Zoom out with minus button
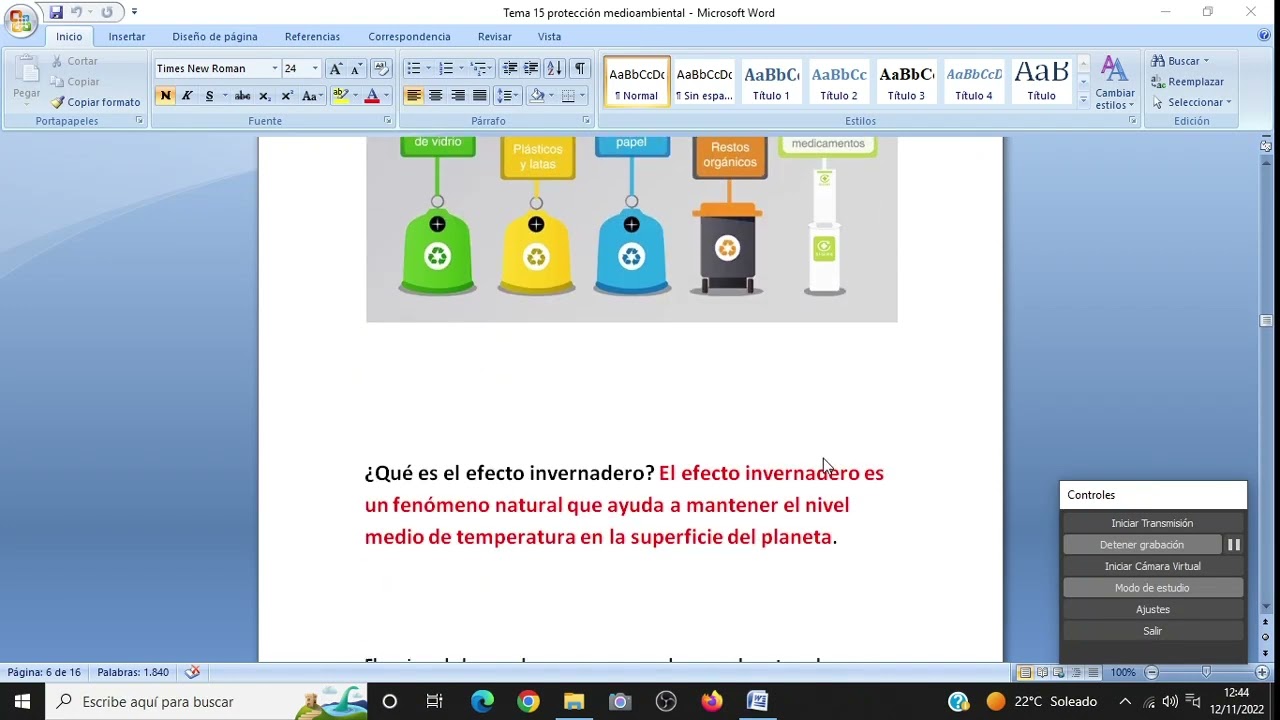The height and width of the screenshot is (720, 1280). coord(1152,673)
